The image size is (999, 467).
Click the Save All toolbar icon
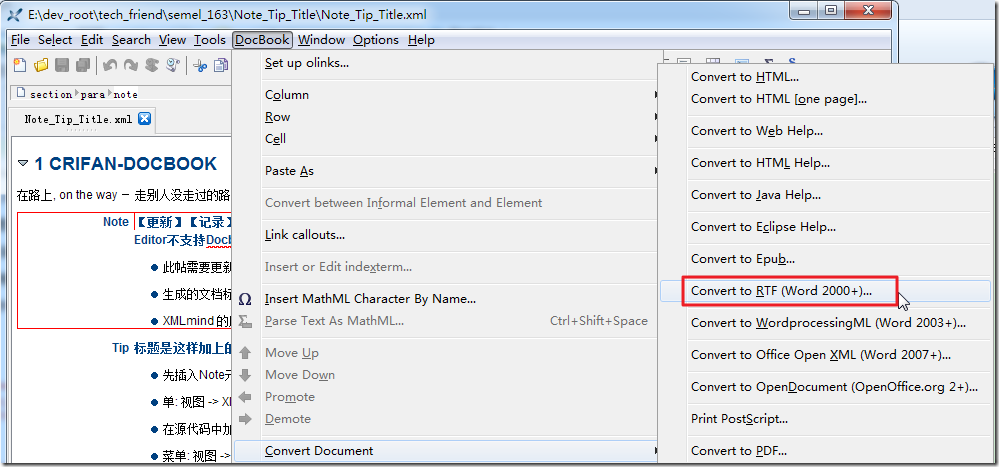point(82,66)
